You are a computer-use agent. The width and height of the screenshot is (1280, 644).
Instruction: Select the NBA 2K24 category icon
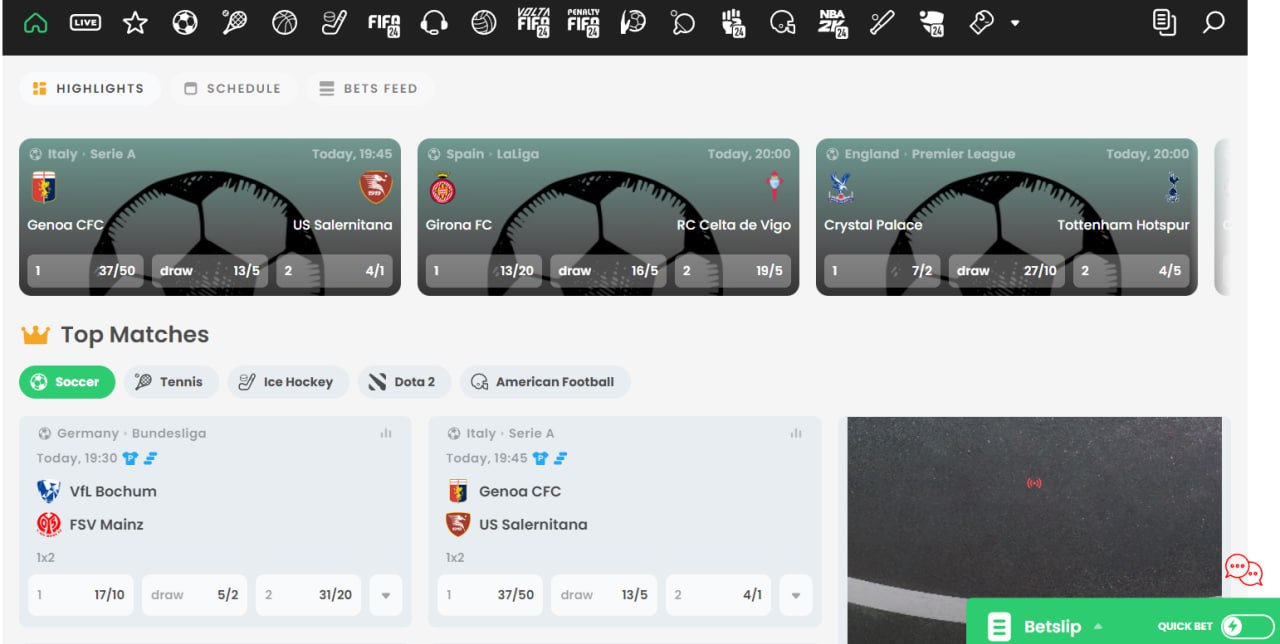tap(832, 22)
